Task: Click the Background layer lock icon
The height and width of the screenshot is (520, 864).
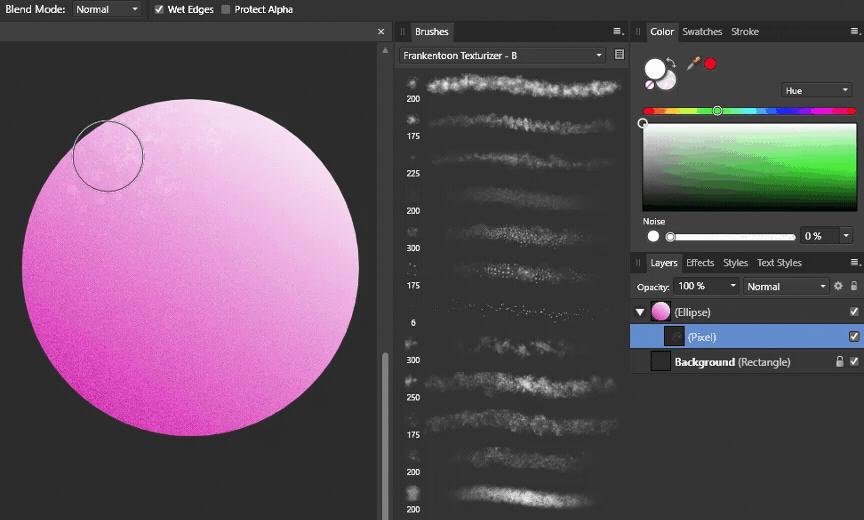Action: (839, 361)
